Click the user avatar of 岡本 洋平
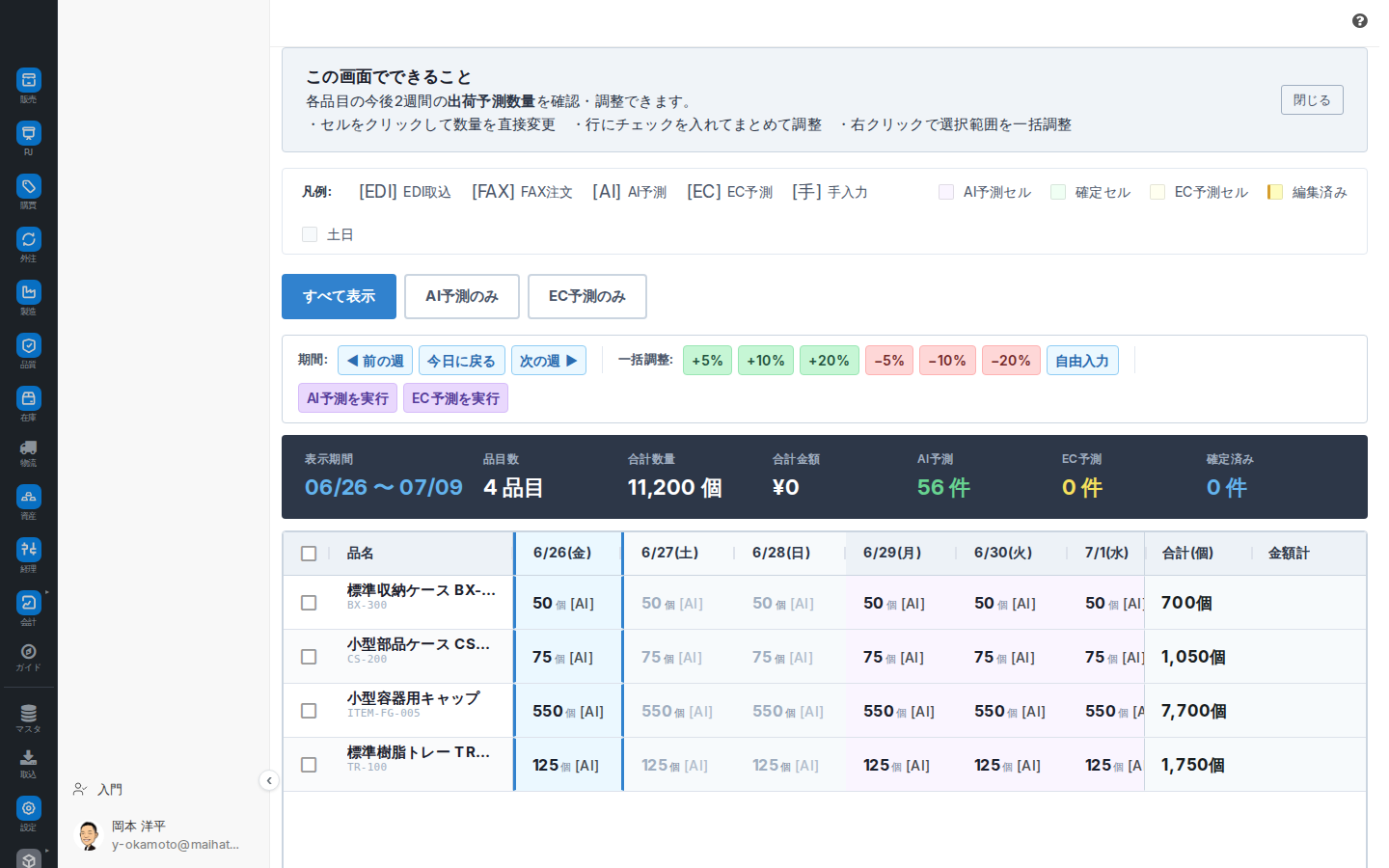This screenshot has width=1389, height=868. 89,835
